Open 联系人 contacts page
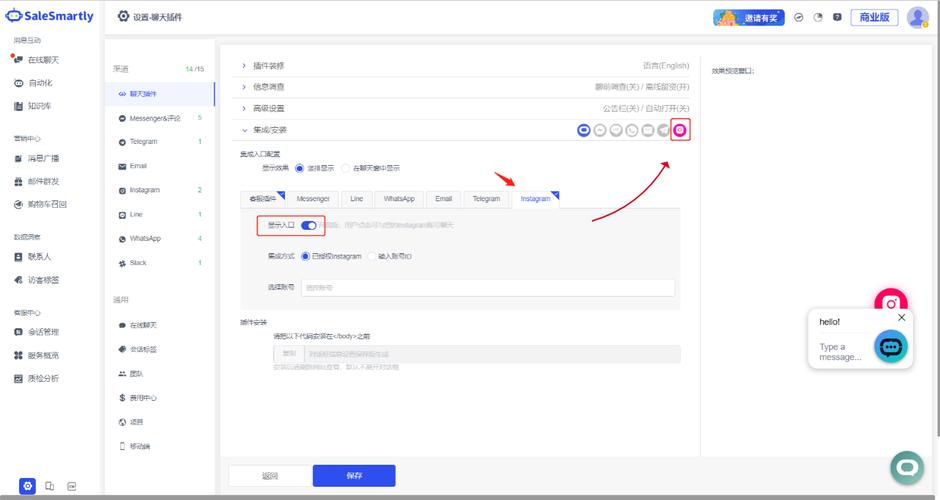 point(33,257)
